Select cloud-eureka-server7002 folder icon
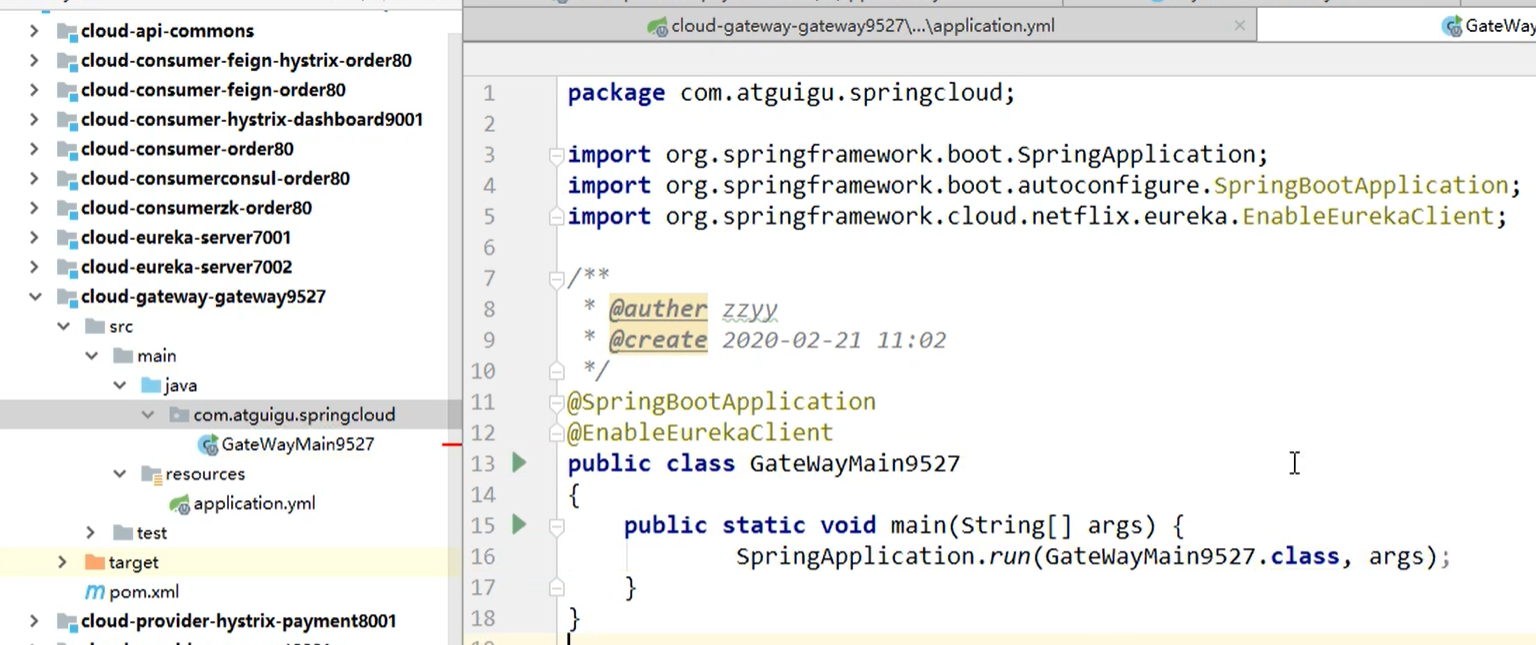Image resolution: width=1536 pixels, height=645 pixels. 66,267
